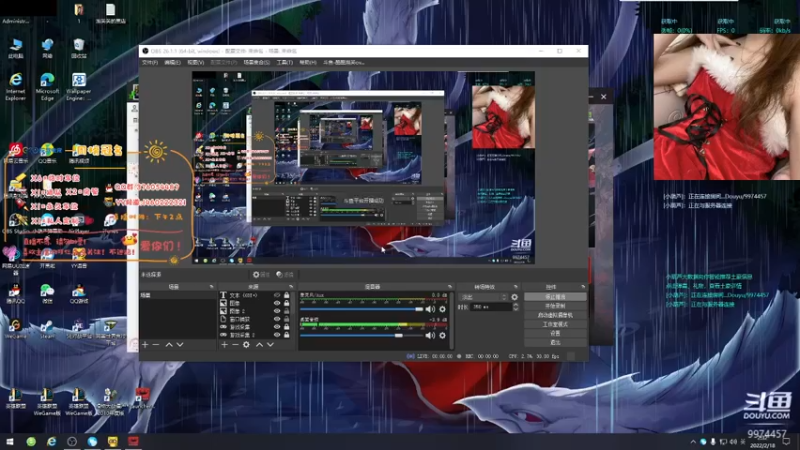The image size is (800, 450).
Task: Toggle lock on 图像 2 source
Action: tap(287, 311)
